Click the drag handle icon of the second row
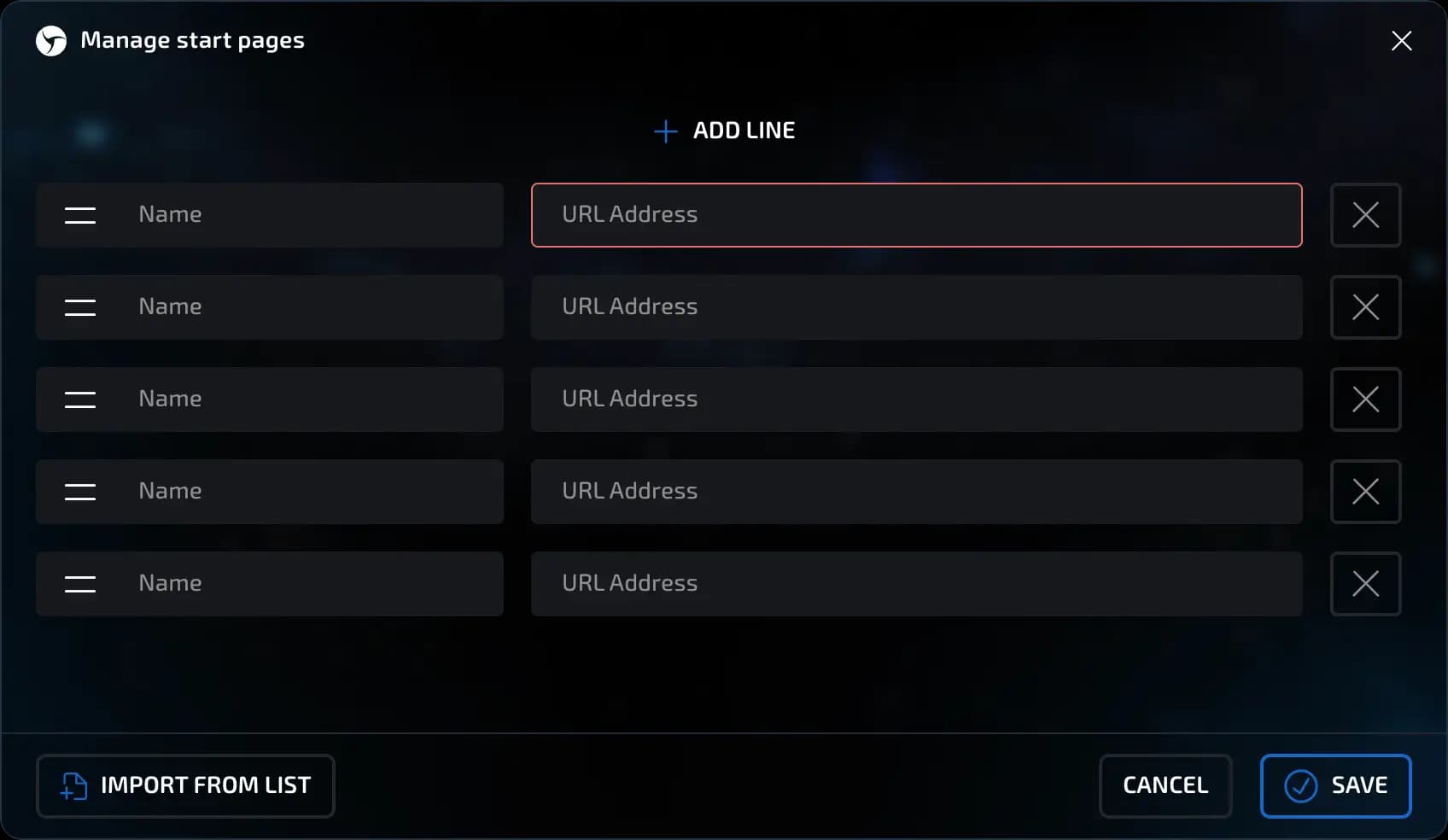The height and width of the screenshot is (840, 1448). [80, 307]
